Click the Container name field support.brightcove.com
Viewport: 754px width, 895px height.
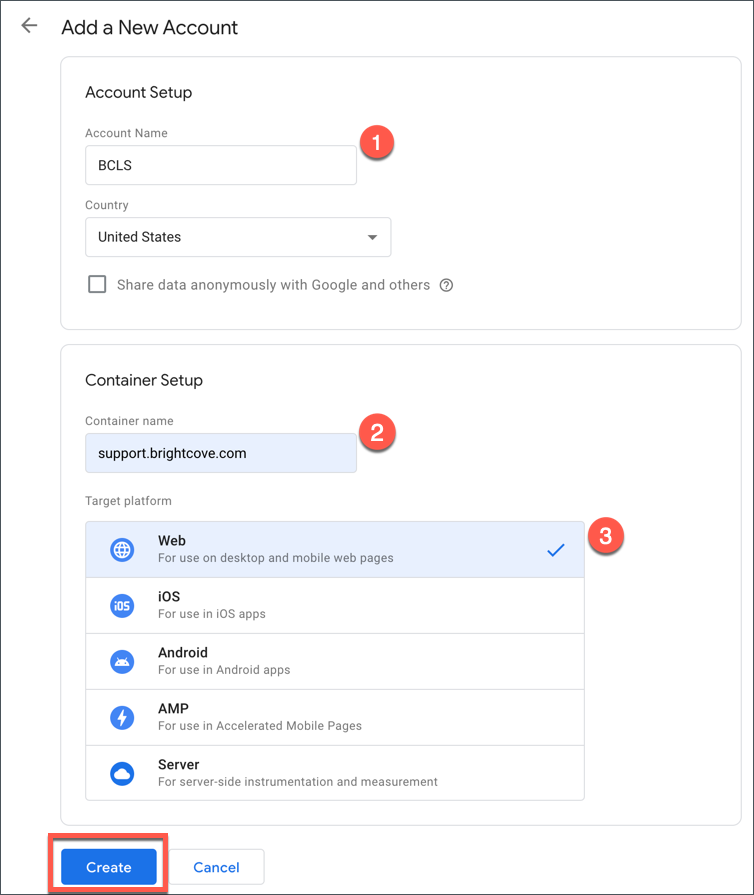(x=220, y=453)
